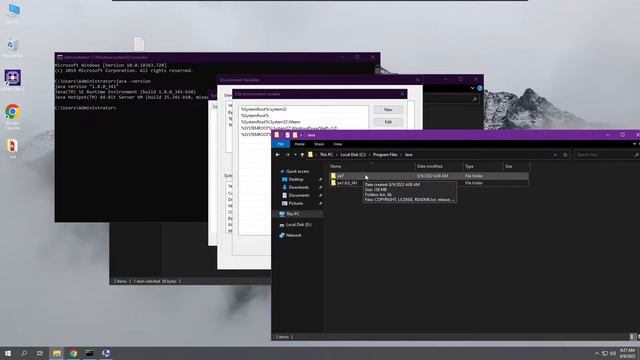The height and width of the screenshot is (360, 640).
Task: Select the blank file icon on desktop
Action: [139, 44]
